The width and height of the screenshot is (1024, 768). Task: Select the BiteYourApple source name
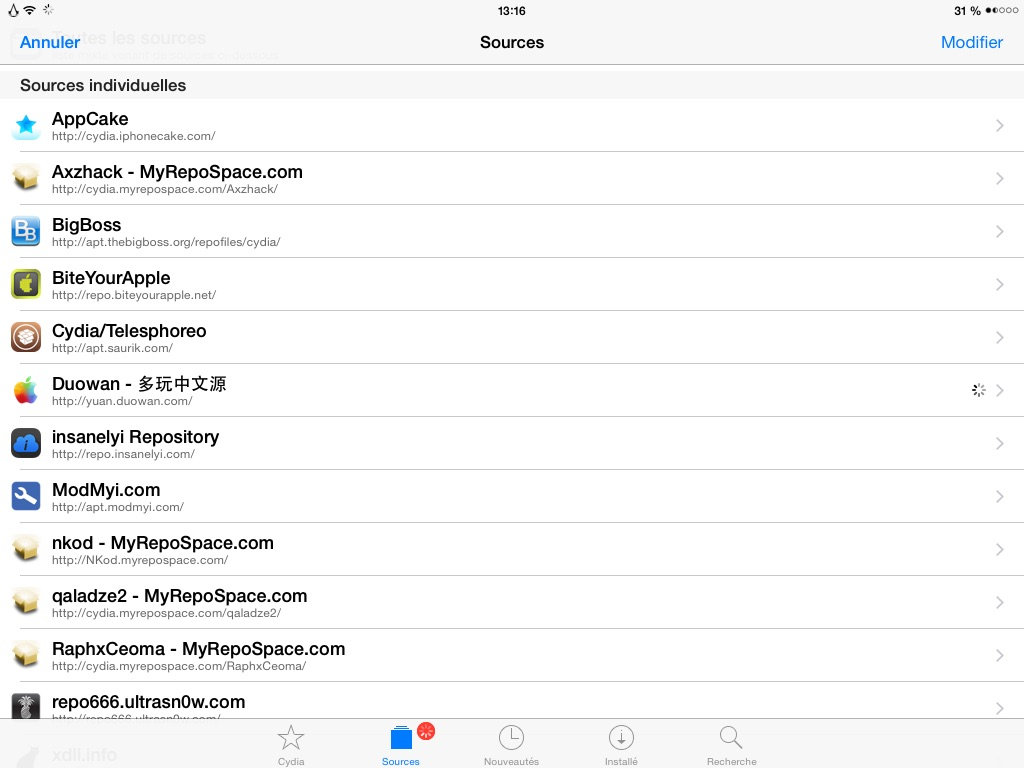click(111, 278)
